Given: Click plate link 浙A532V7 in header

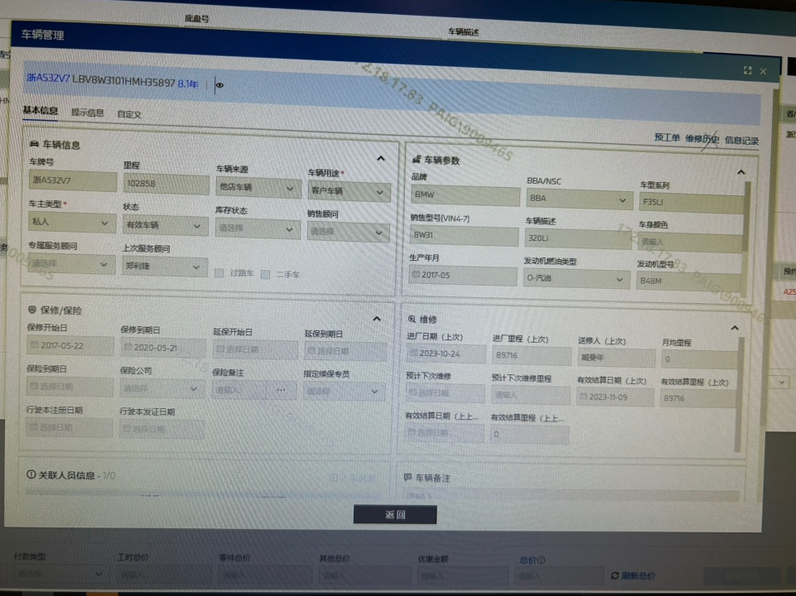Looking at the screenshot, I should (48, 78).
